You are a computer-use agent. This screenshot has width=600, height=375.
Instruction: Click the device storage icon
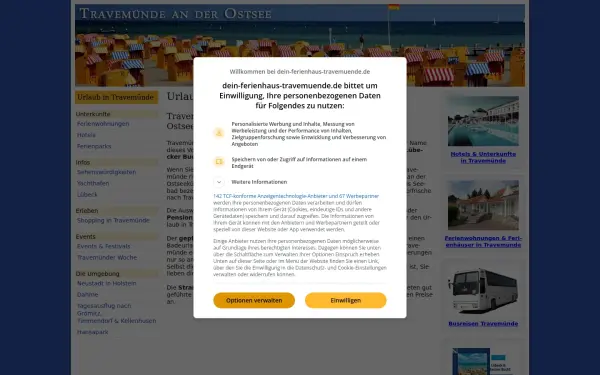pos(219,161)
